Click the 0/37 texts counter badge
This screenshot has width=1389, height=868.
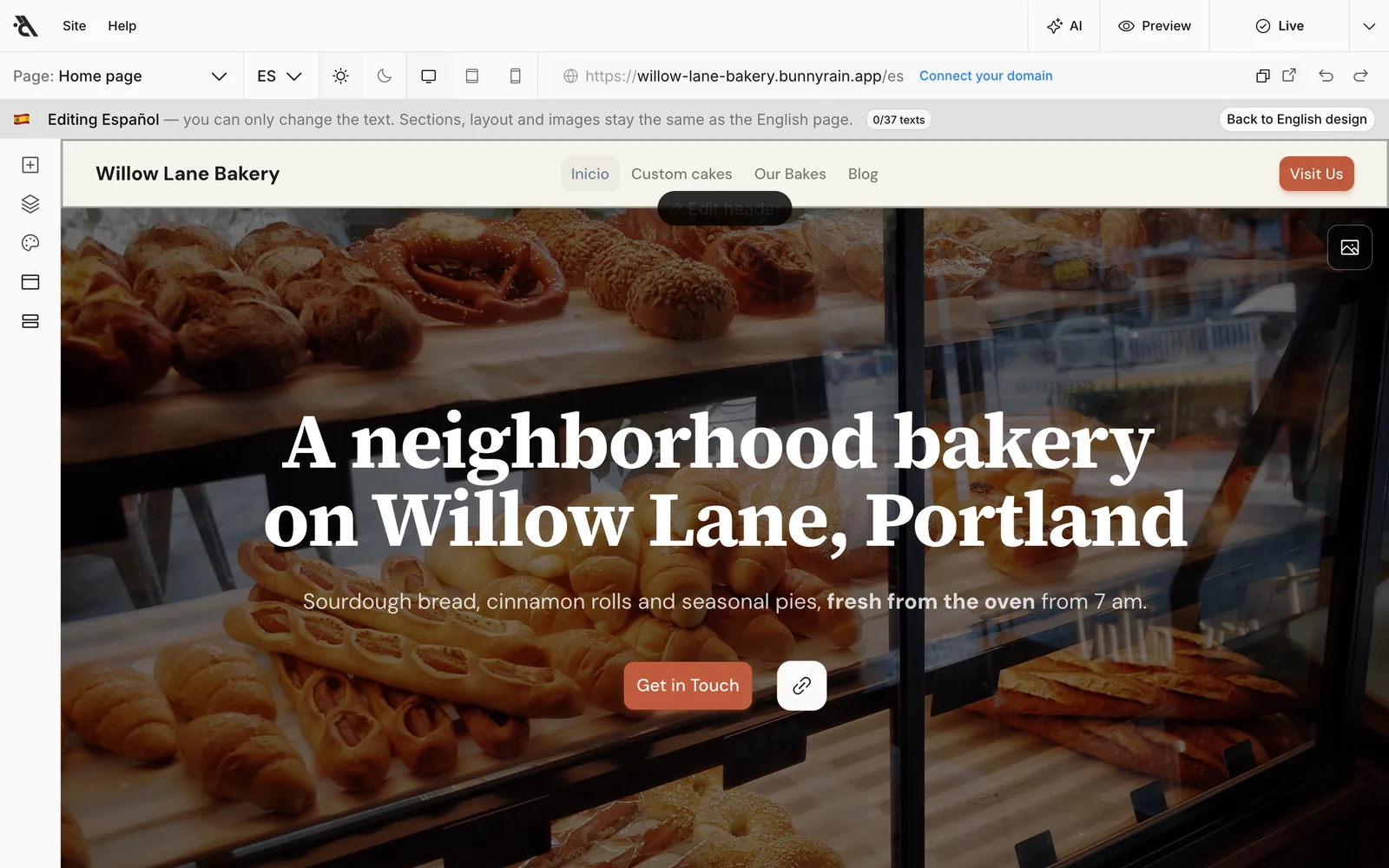tap(899, 120)
